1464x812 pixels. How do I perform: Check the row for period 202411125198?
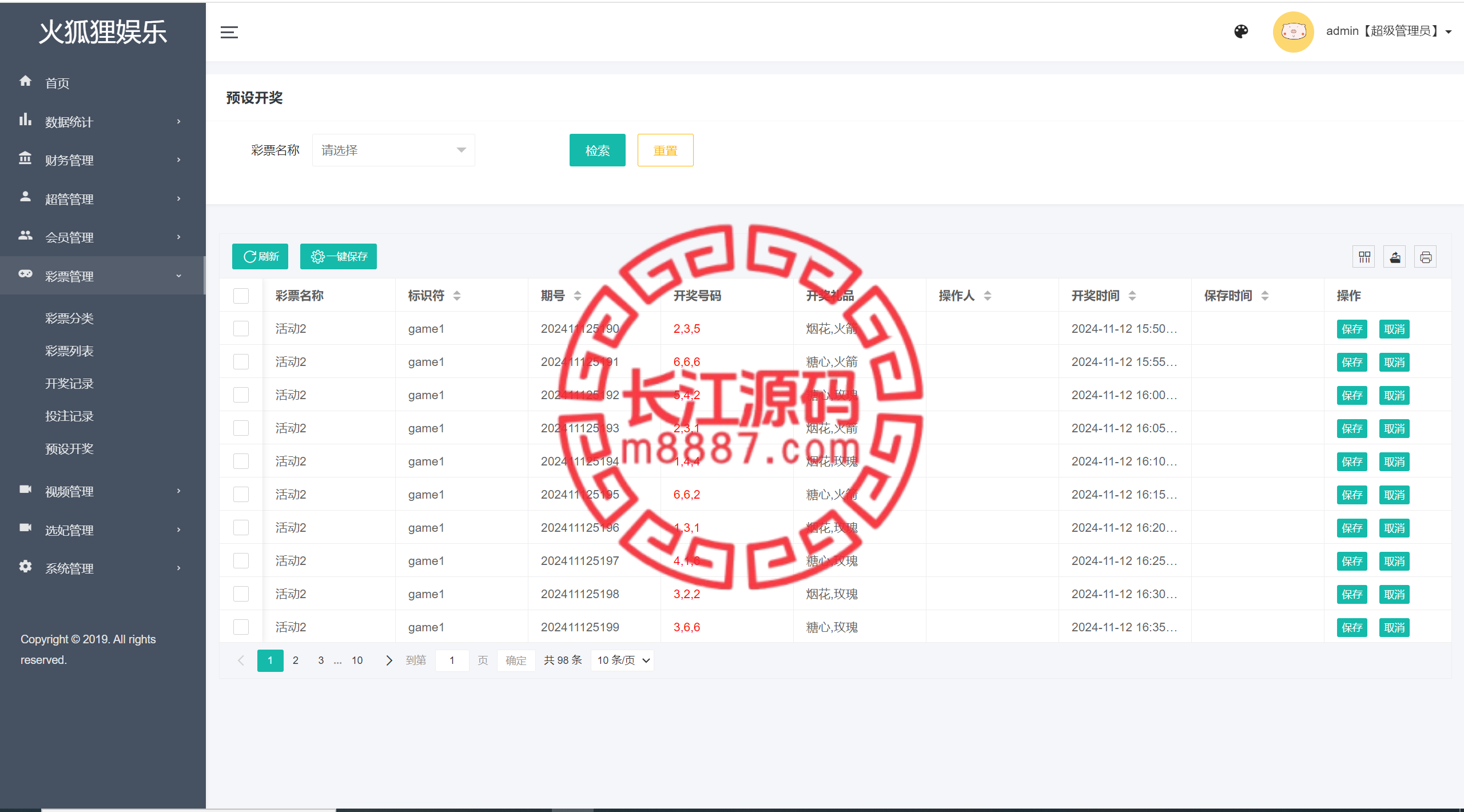pos(241,594)
